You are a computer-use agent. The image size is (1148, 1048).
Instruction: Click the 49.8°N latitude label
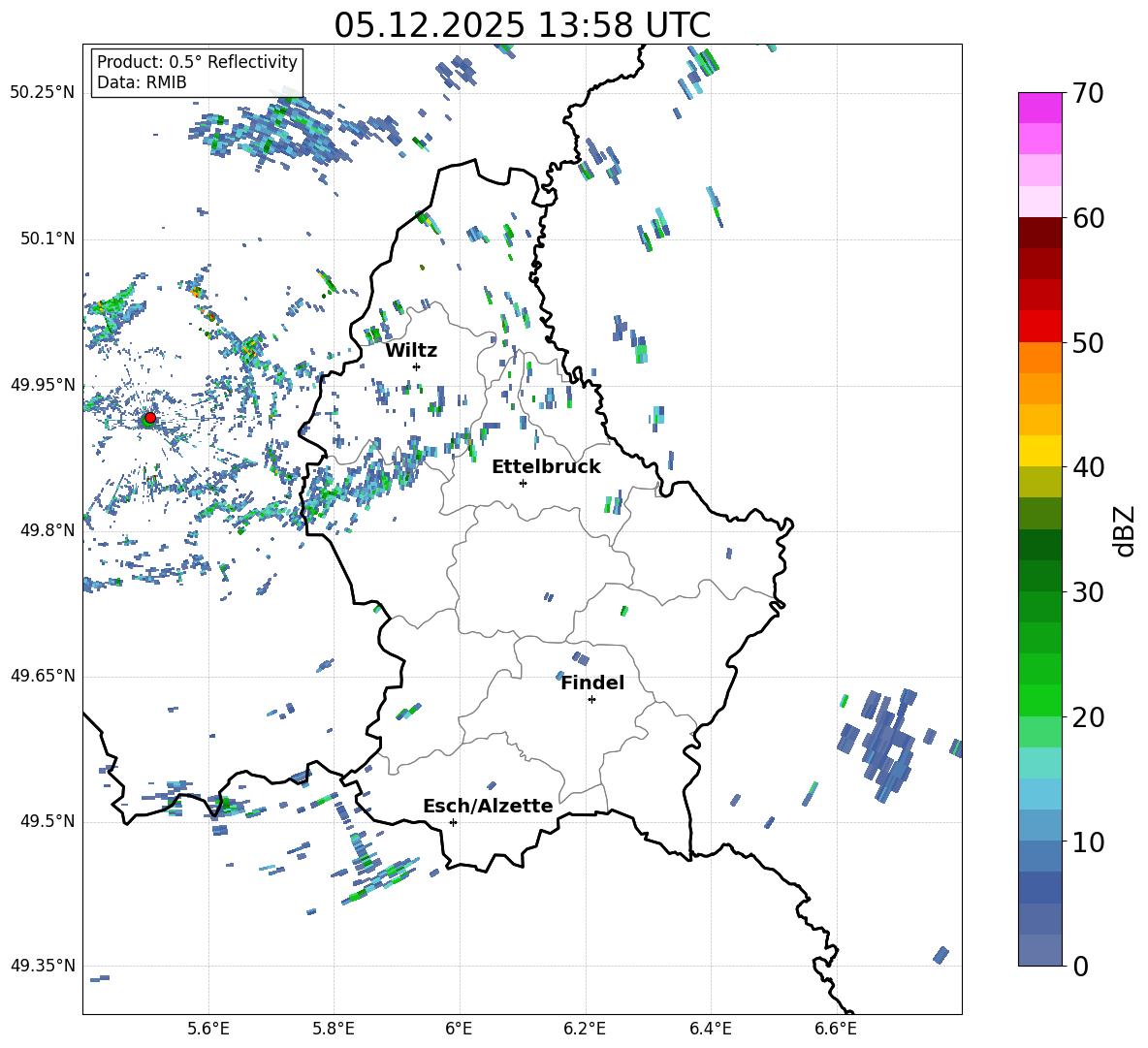(x=48, y=530)
